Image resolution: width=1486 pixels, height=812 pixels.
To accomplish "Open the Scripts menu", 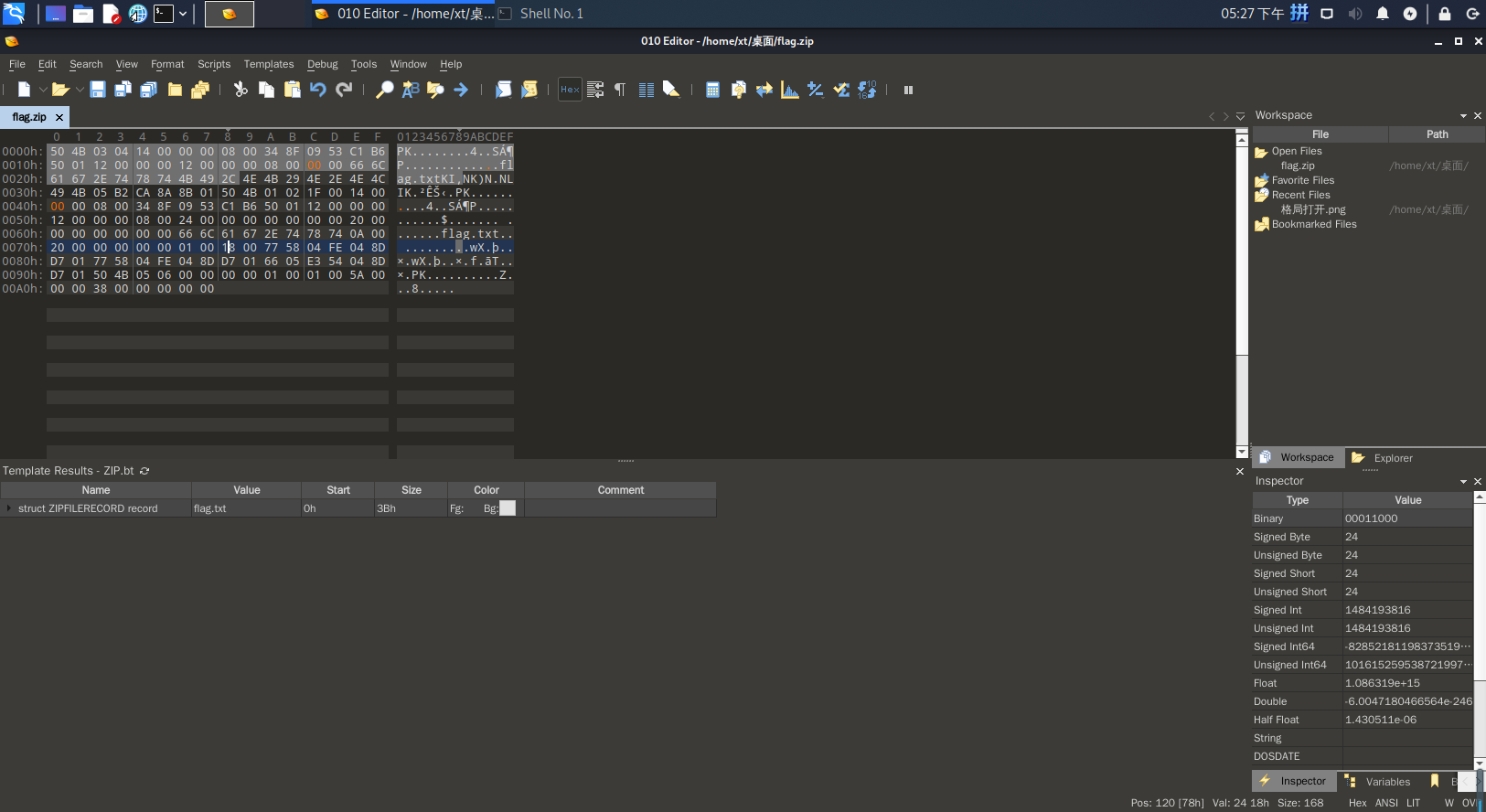I will [214, 64].
